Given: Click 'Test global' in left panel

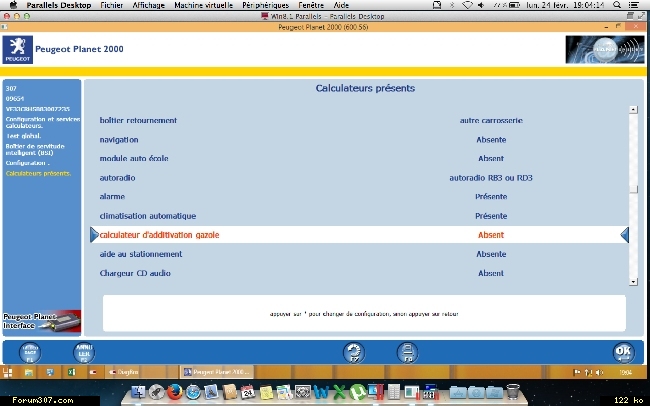Looking at the screenshot, I should pyautogui.click(x=24, y=136).
